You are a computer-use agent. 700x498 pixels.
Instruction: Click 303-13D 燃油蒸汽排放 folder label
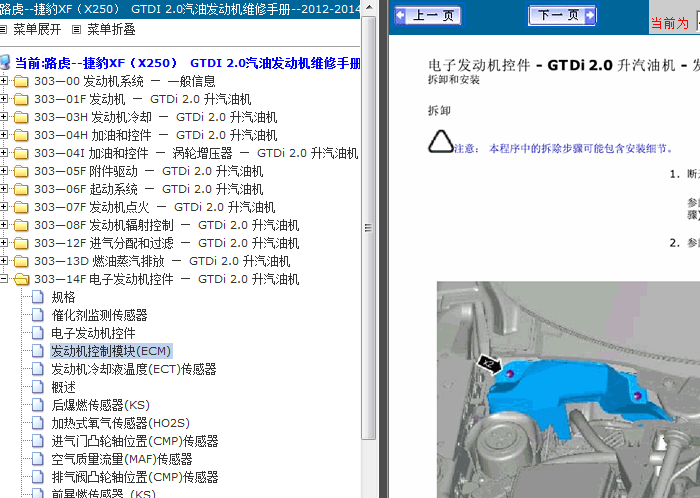pyautogui.click(x=162, y=261)
